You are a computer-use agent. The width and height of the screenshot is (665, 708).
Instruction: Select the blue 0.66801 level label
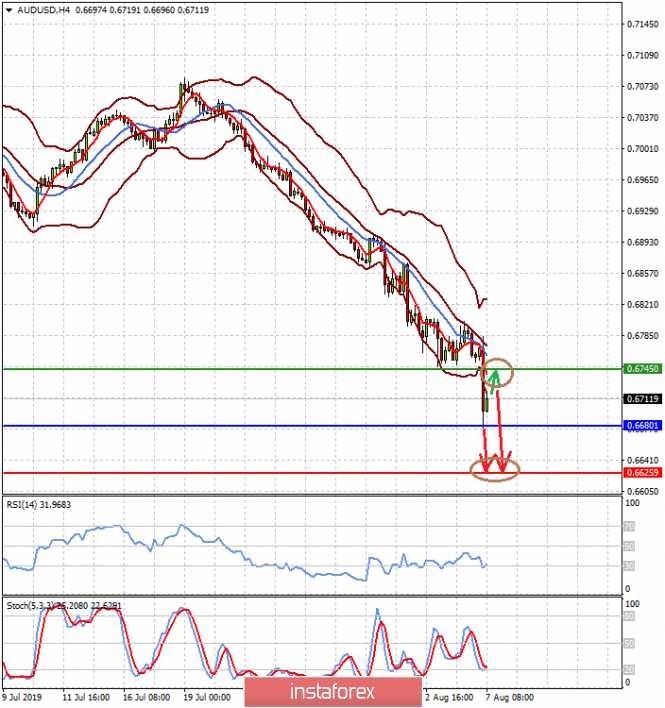(639, 426)
